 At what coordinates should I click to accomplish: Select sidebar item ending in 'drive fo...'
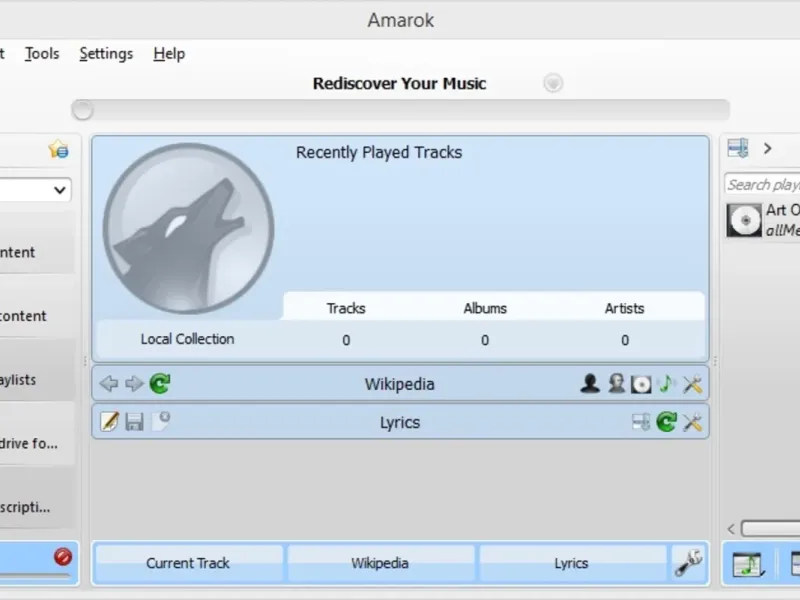37,433
